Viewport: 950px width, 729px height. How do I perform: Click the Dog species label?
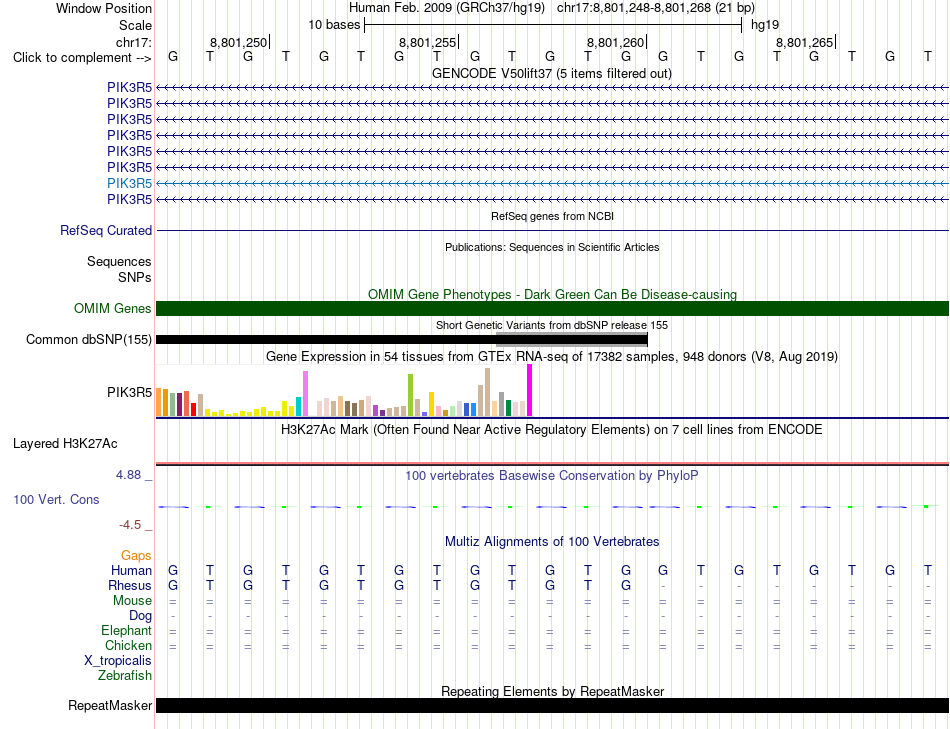(140, 616)
